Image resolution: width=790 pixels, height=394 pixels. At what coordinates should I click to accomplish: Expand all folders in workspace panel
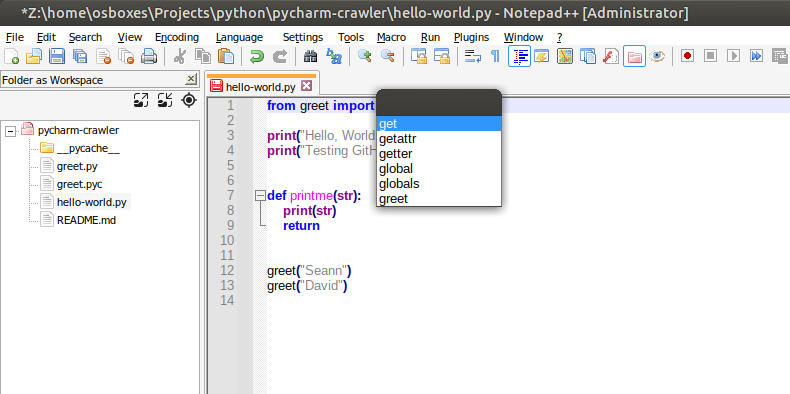141,100
